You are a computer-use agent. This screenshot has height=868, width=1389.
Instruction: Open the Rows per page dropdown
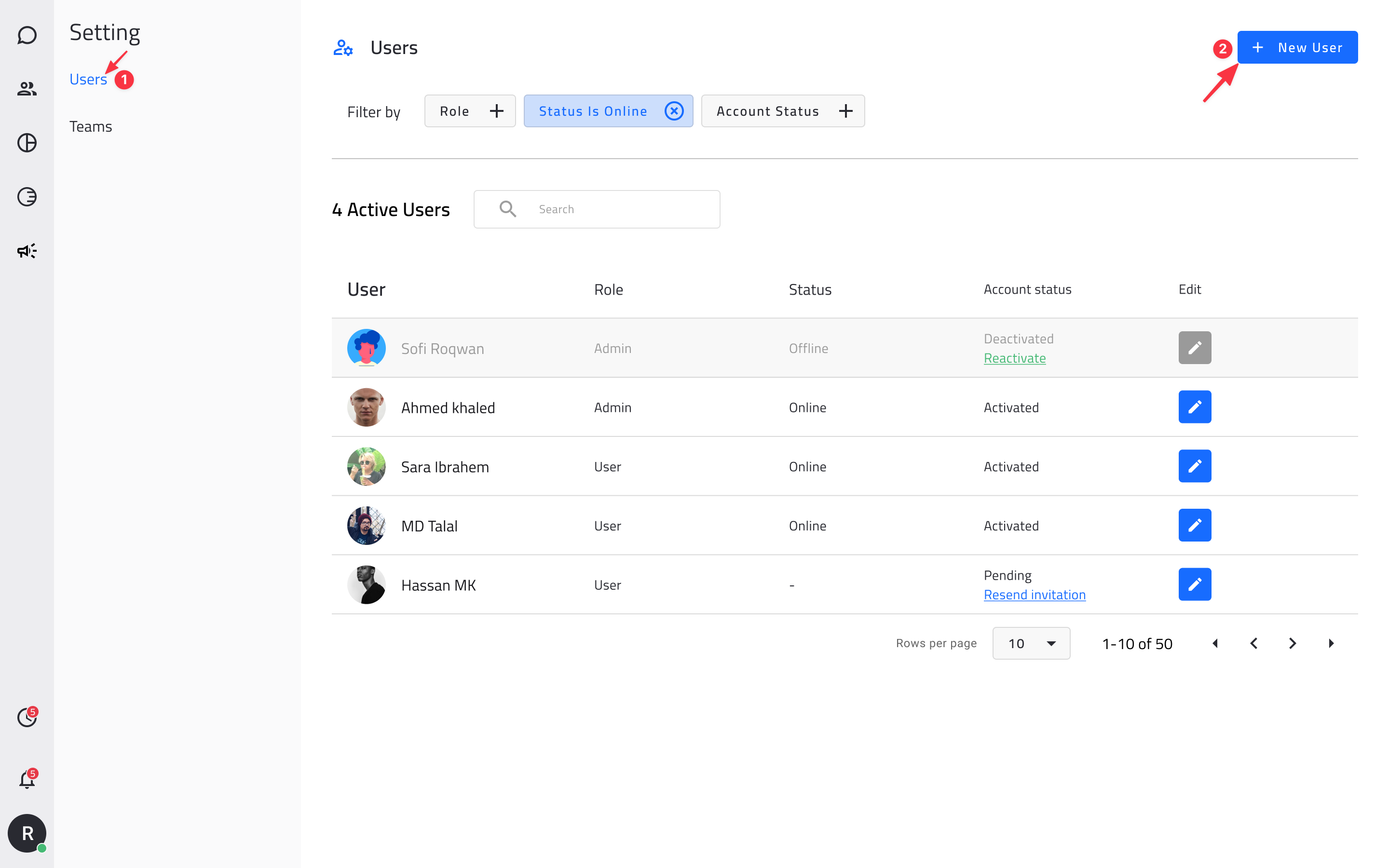click(x=1031, y=644)
